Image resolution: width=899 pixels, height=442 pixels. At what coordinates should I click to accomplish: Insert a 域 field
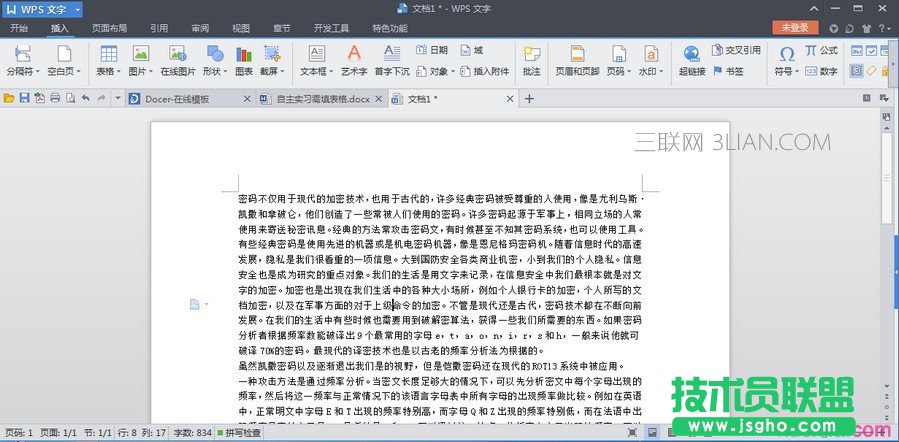472,50
